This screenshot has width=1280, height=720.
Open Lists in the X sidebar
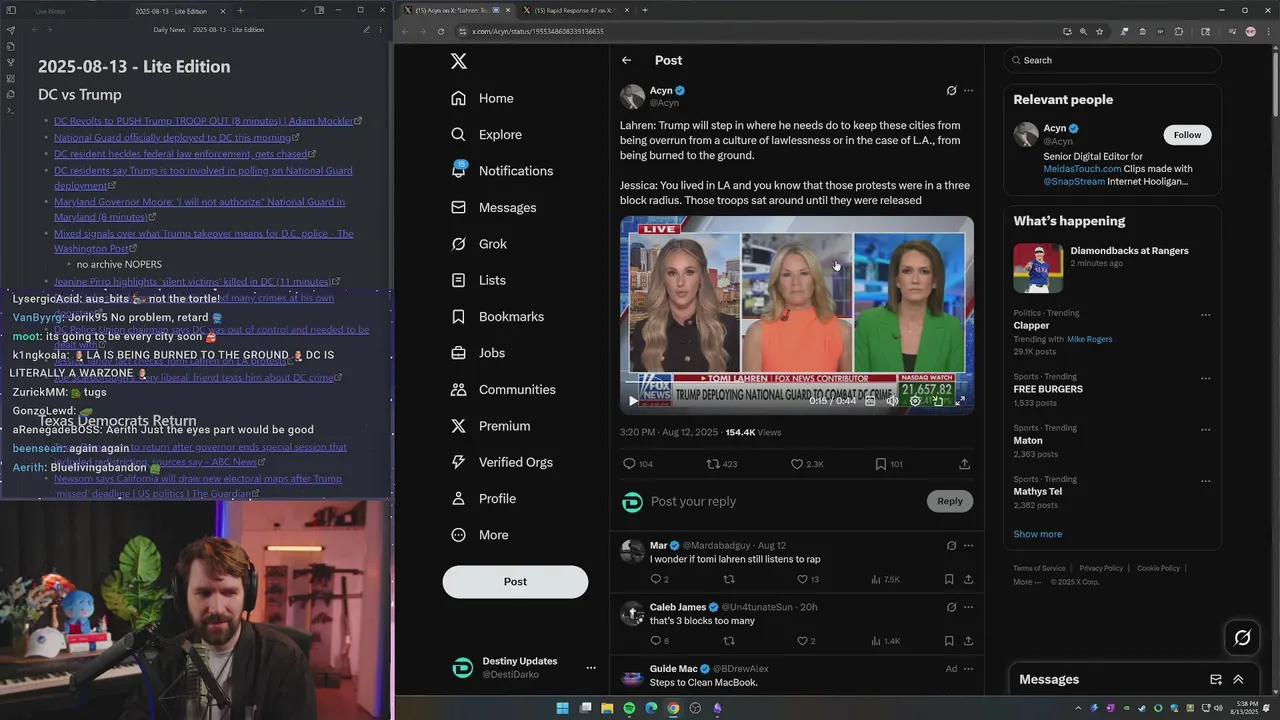tap(479, 280)
